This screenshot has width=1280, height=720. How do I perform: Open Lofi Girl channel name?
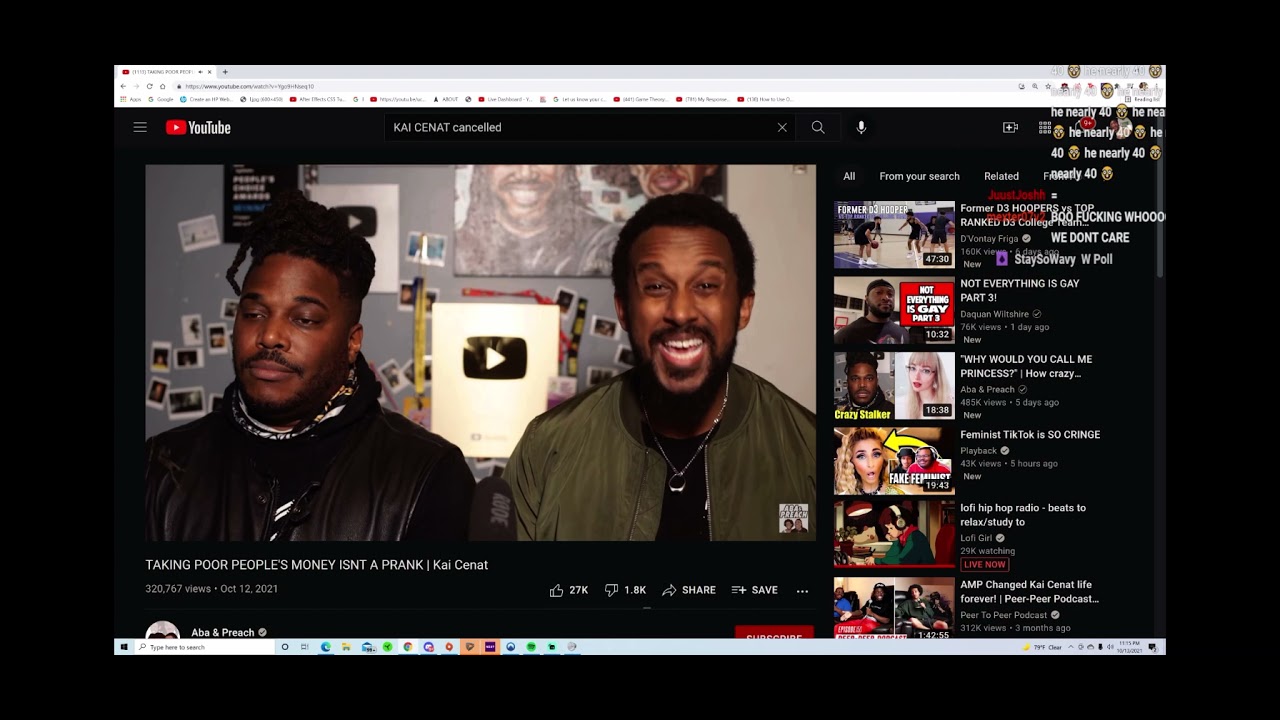point(977,538)
